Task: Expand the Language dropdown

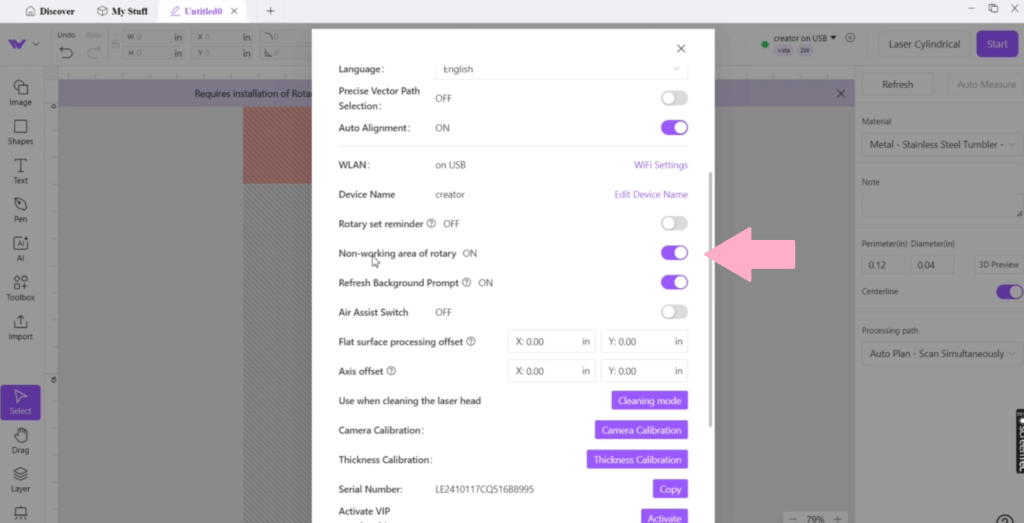Action: 562,69
